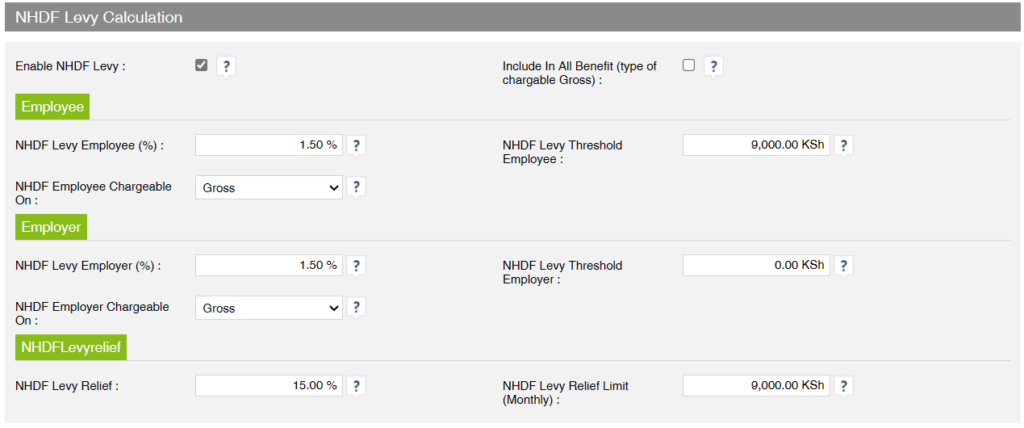Click the NHDF Levy Relief Limit field

[756, 386]
